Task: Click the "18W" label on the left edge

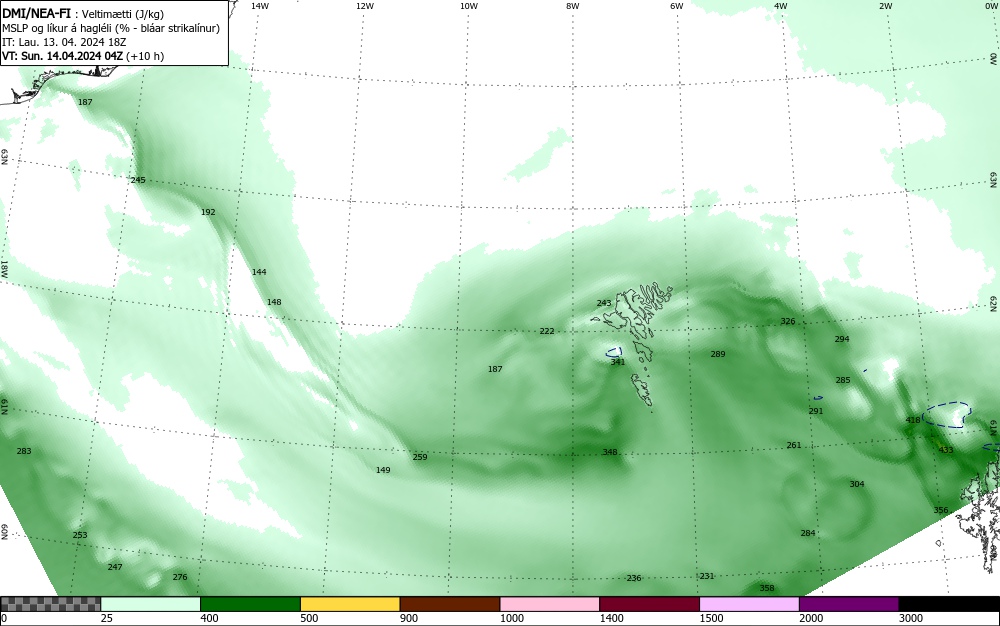Action: [x=4, y=268]
